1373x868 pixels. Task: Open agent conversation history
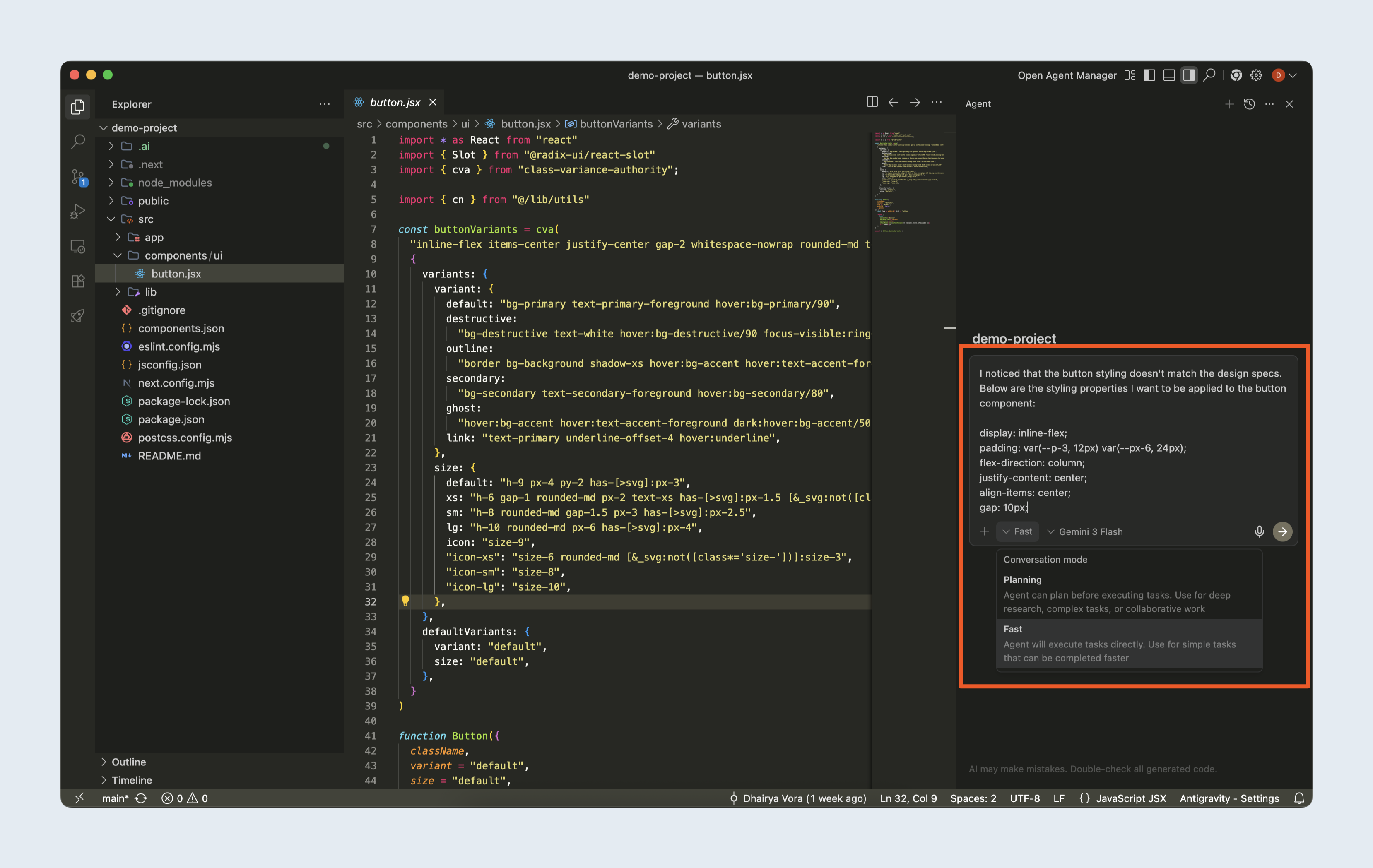click(x=1249, y=104)
